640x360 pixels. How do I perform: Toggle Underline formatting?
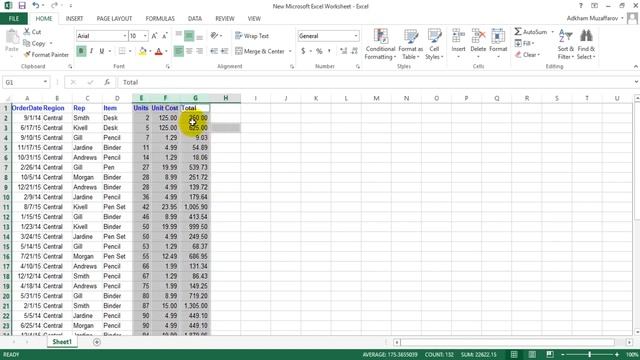[102, 51]
